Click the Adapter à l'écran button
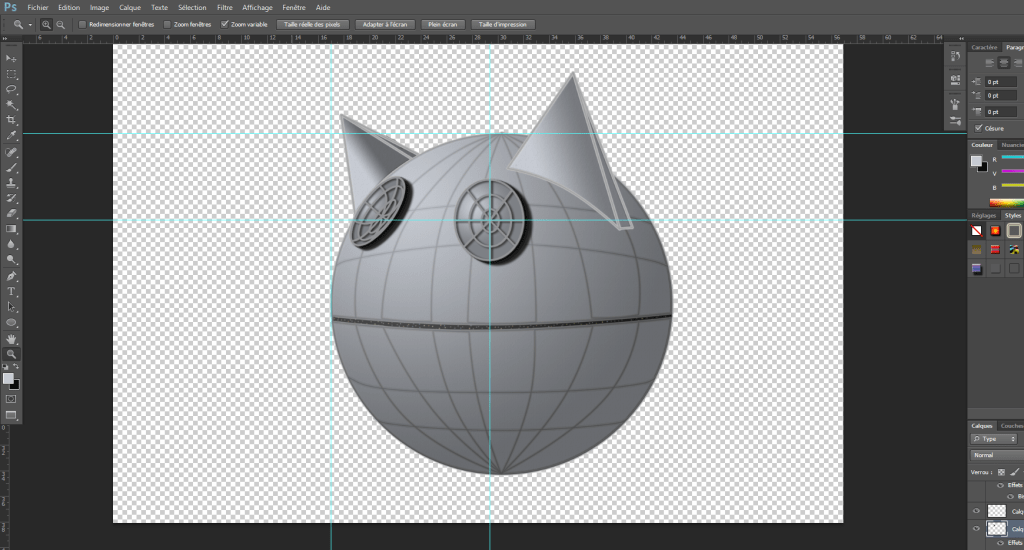 click(x=383, y=24)
